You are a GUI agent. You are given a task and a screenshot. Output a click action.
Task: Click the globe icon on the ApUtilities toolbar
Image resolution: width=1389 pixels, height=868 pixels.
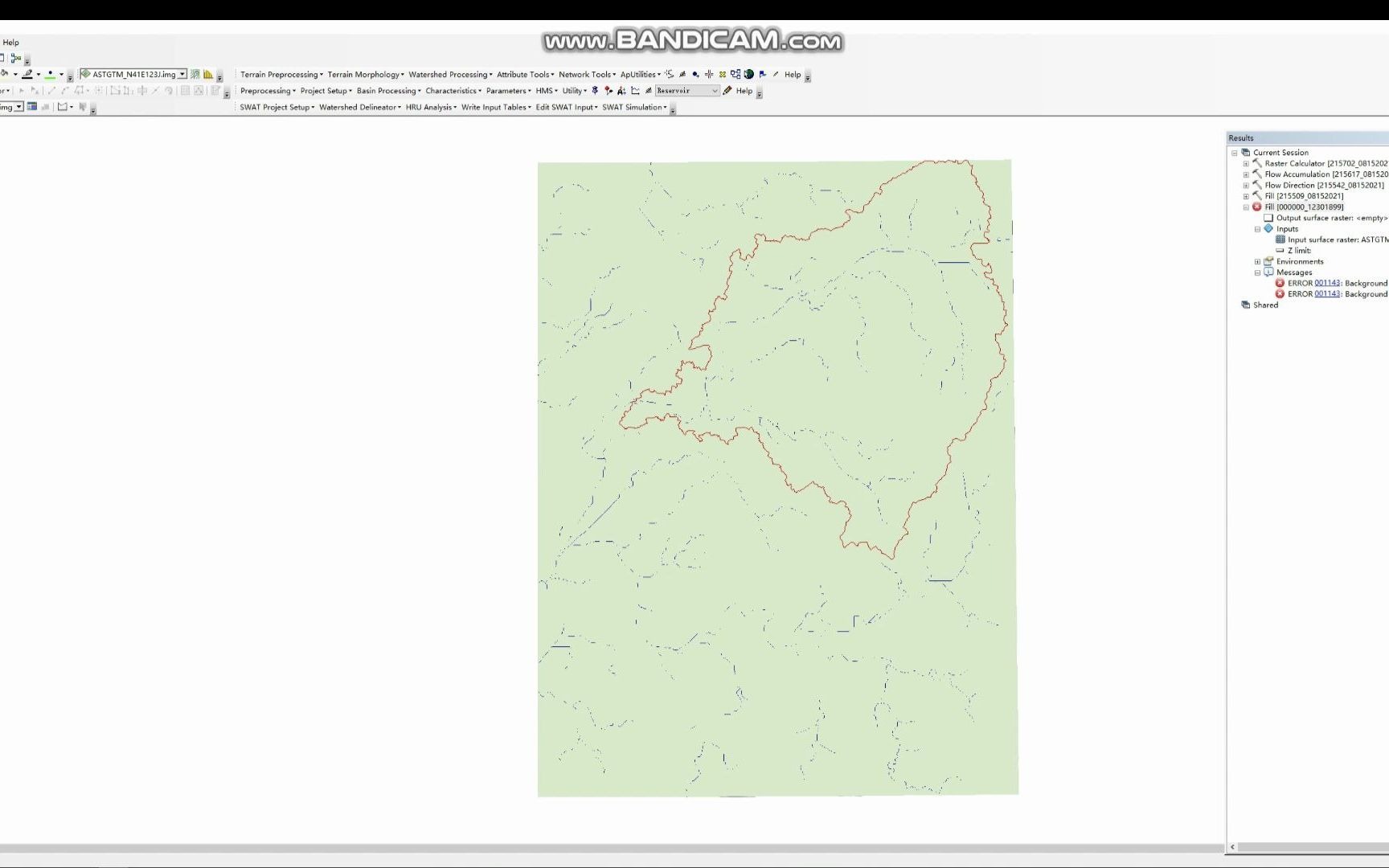click(749, 74)
